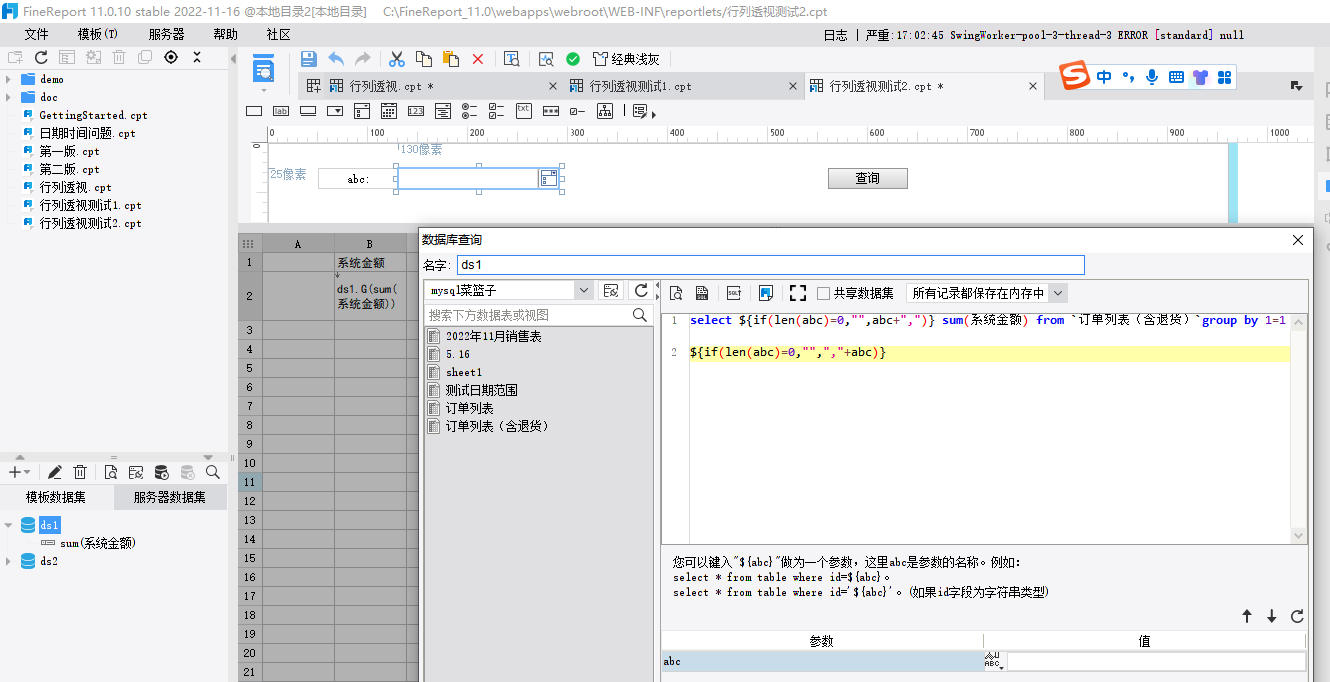Click the 日志 log link
Screen dimensions: 1330x682
click(835, 34)
